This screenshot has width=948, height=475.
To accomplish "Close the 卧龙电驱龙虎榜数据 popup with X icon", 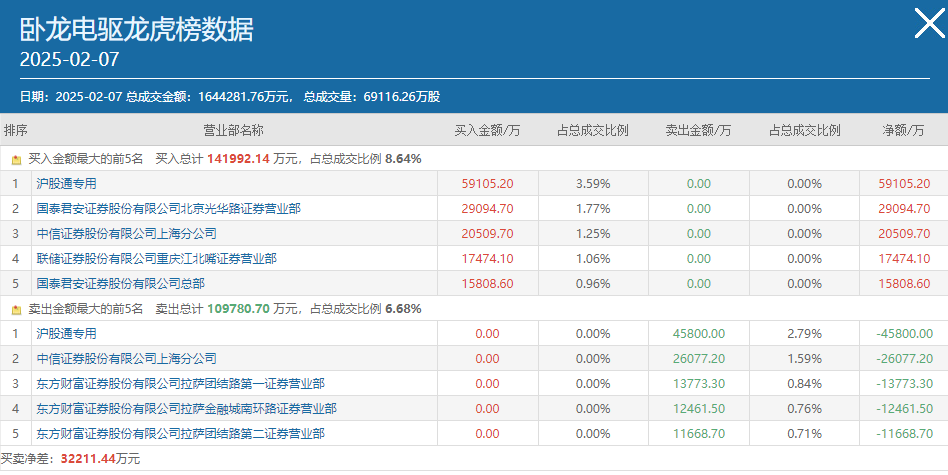I will [x=929, y=24].
